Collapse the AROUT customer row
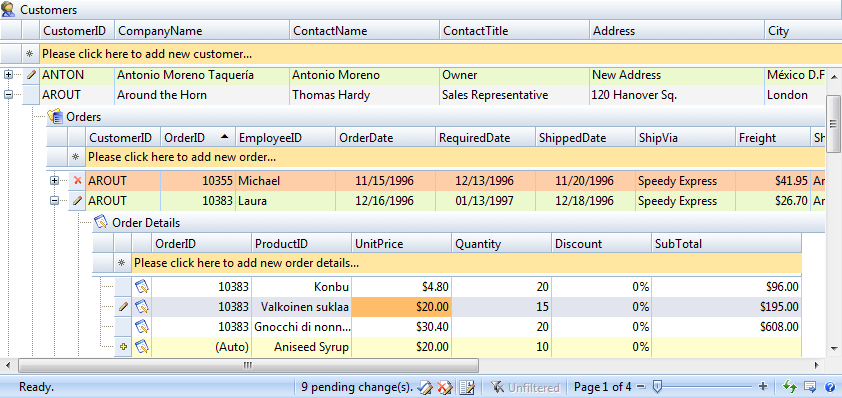This screenshot has height=398, width=842. [8, 95]
